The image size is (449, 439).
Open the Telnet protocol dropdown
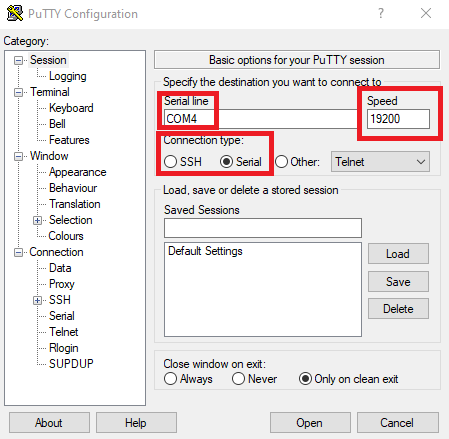pos(380,162)
